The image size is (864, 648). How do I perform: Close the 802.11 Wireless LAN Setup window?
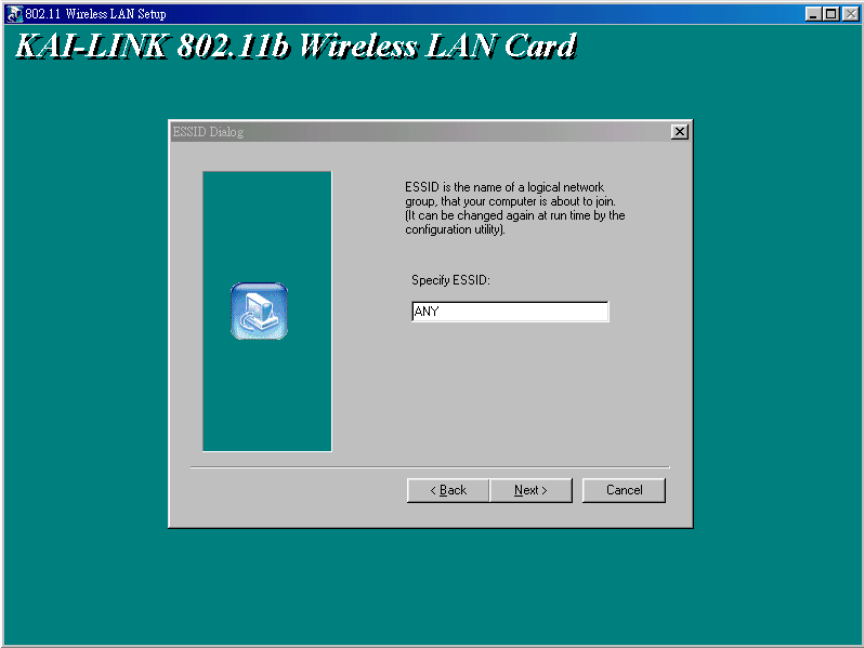pos(850,14)
